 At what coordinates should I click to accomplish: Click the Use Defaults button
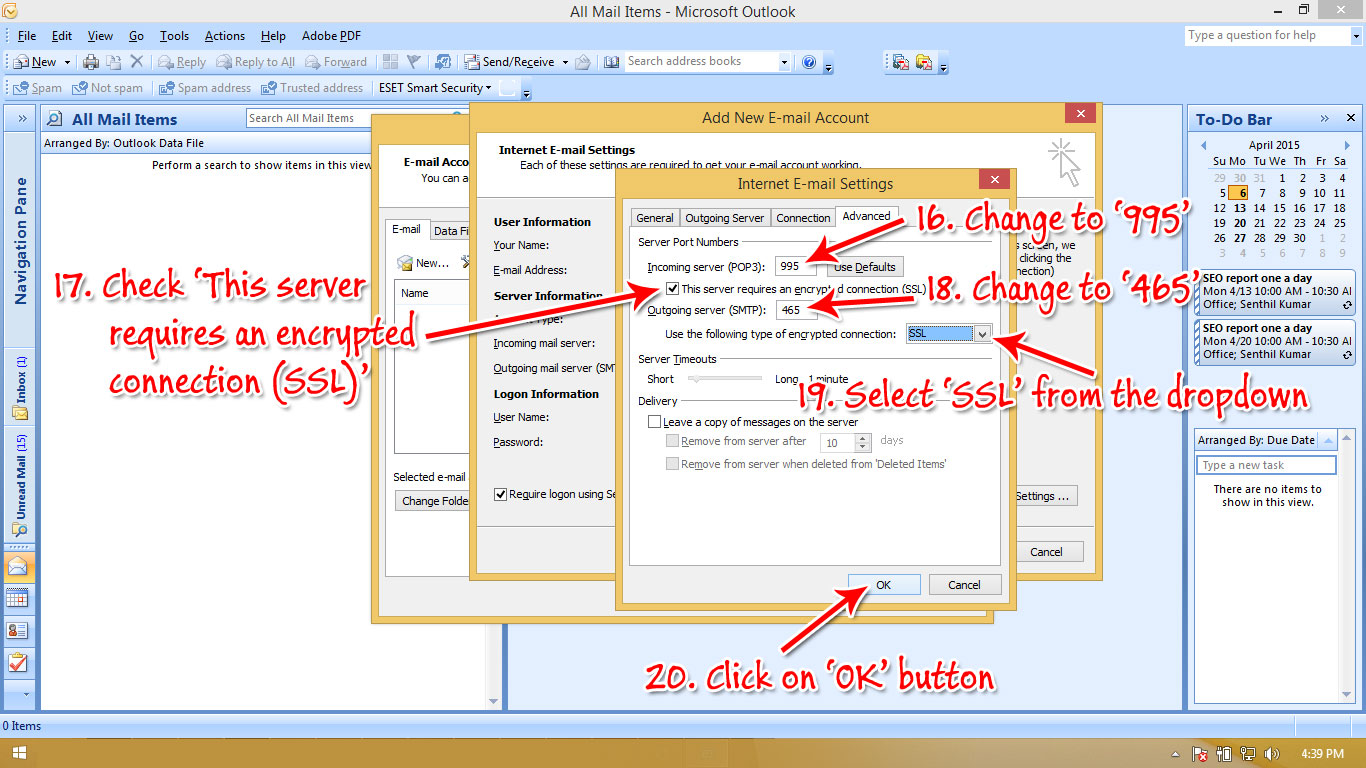coord(863,266)
